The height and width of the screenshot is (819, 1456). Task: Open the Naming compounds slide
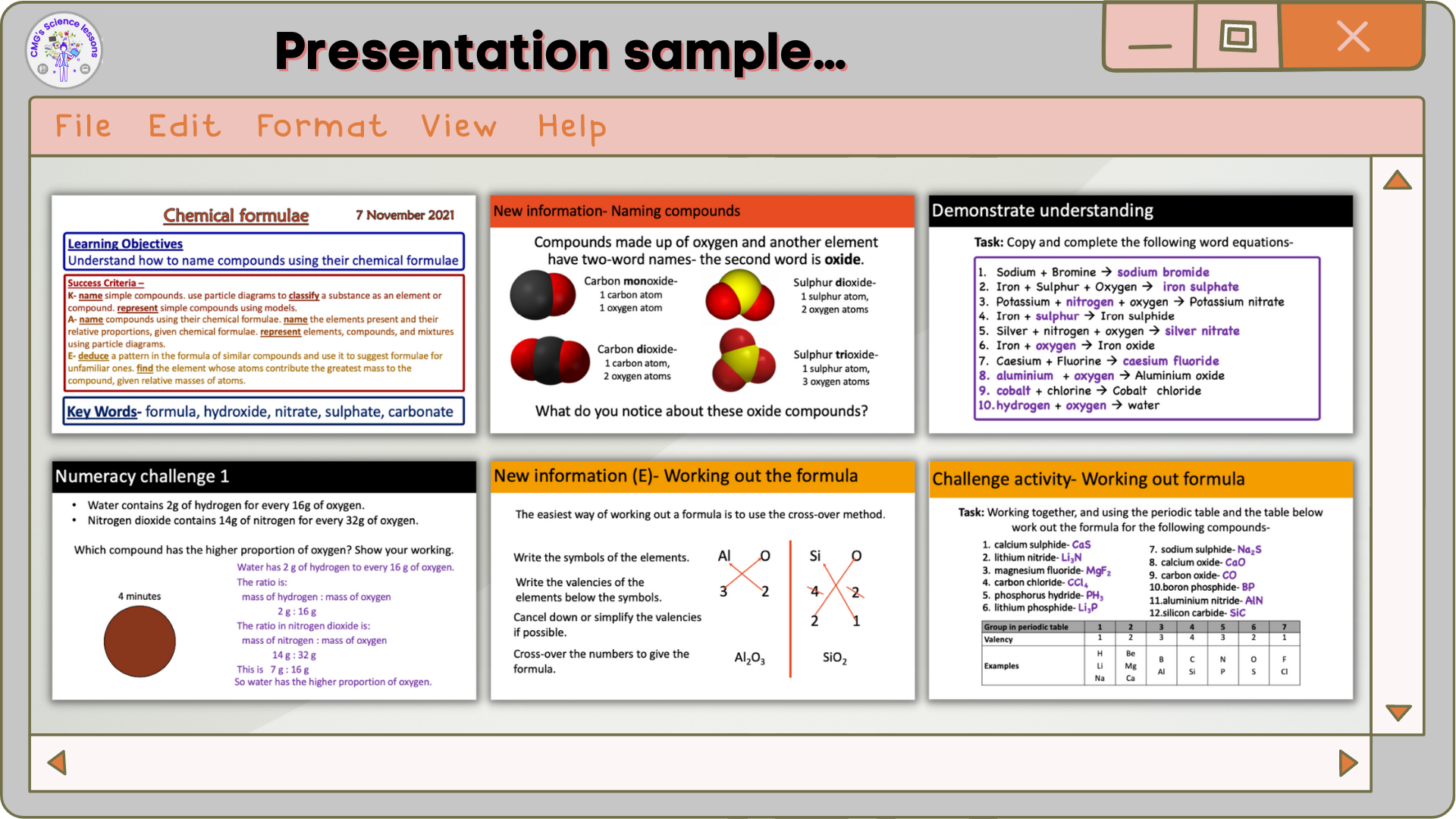click(702, 313)
